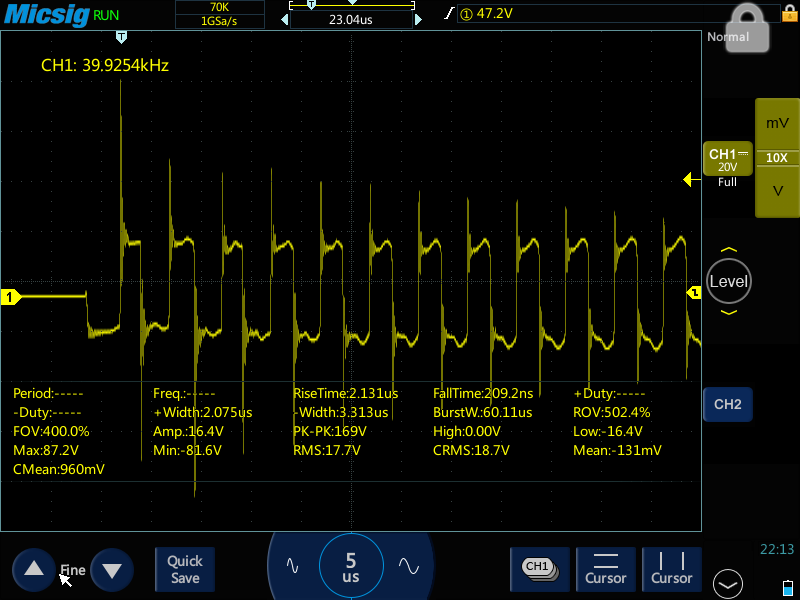This screenshot has width=800, height=600.
Task: Select the Min:-81.6V measurement
Action: 187,451
